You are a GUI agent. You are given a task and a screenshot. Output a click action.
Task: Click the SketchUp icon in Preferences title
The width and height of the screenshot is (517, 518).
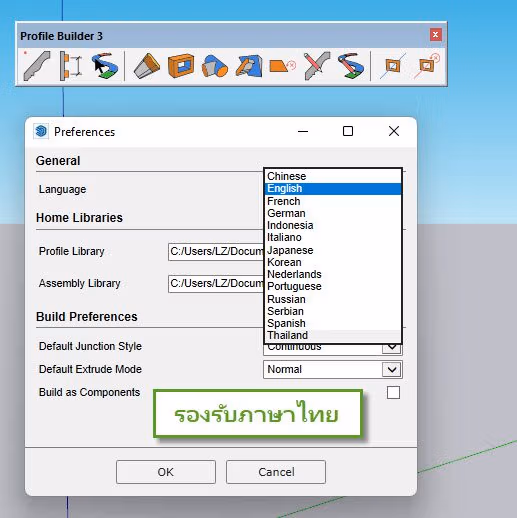(41, 131)
